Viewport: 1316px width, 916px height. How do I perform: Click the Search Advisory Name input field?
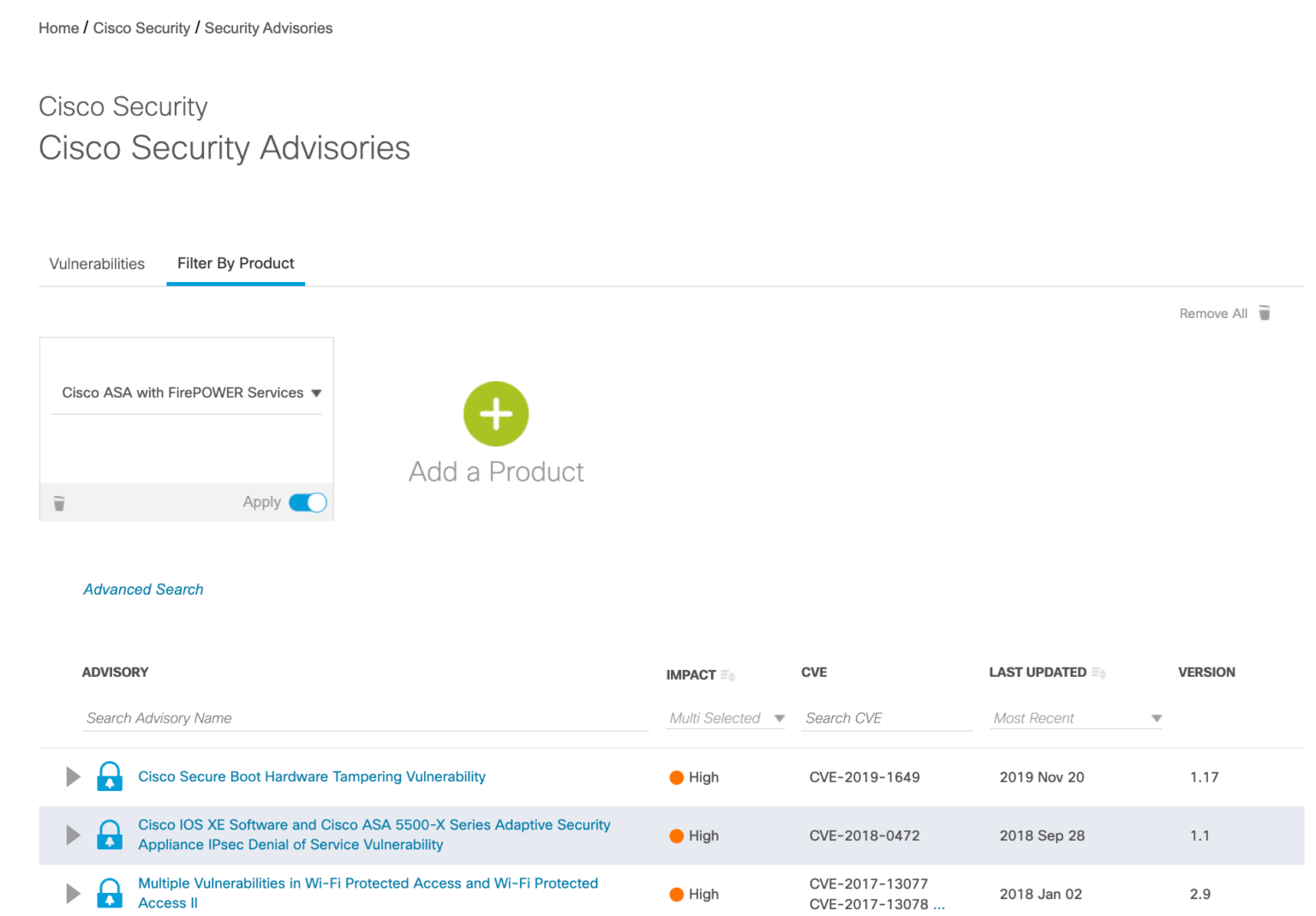click(x=257, y=718)
